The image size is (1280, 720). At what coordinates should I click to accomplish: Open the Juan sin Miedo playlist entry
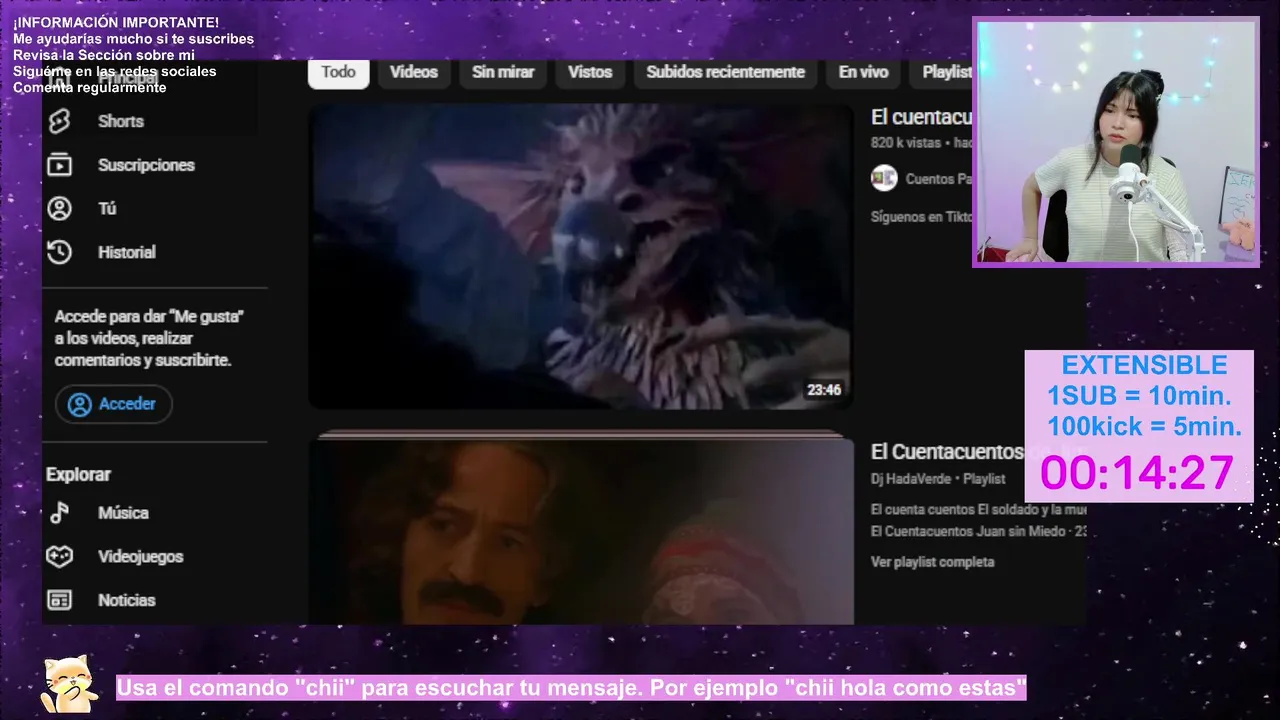click(x=978, y=531)
